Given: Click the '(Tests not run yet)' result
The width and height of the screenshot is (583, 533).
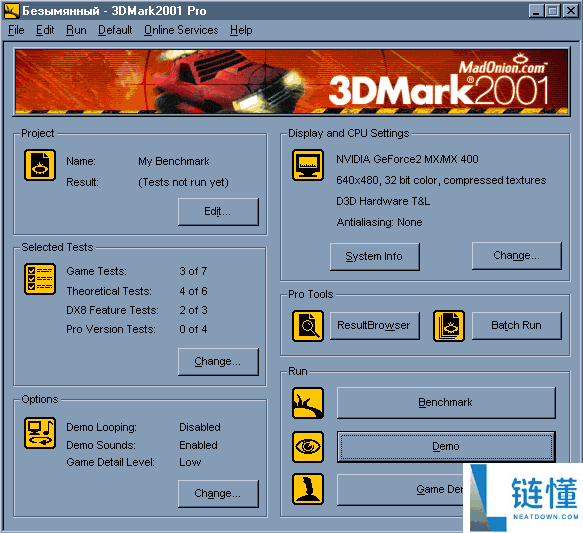Looking at the screenshot, I should [x=183, y=182].
